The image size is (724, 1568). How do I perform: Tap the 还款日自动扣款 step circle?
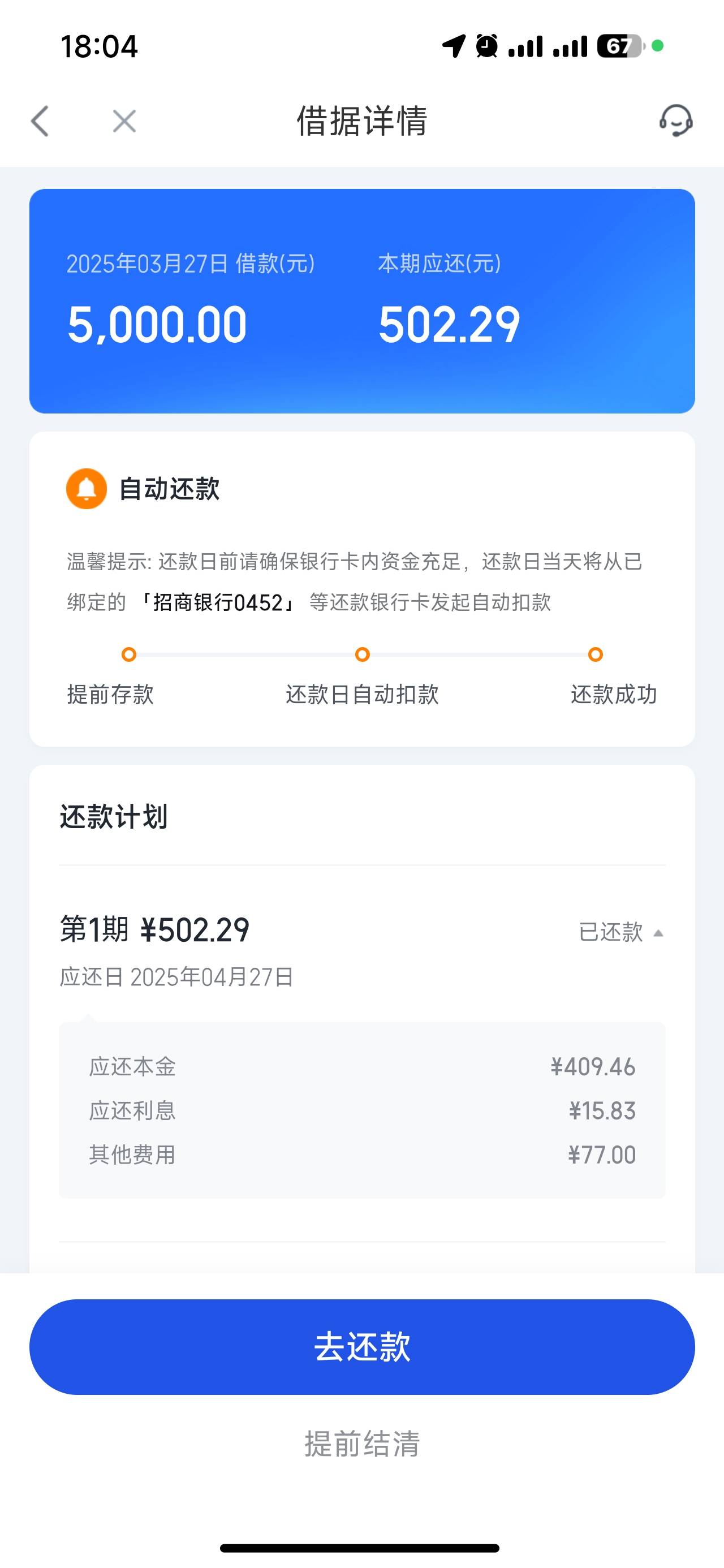coord(363,654)
